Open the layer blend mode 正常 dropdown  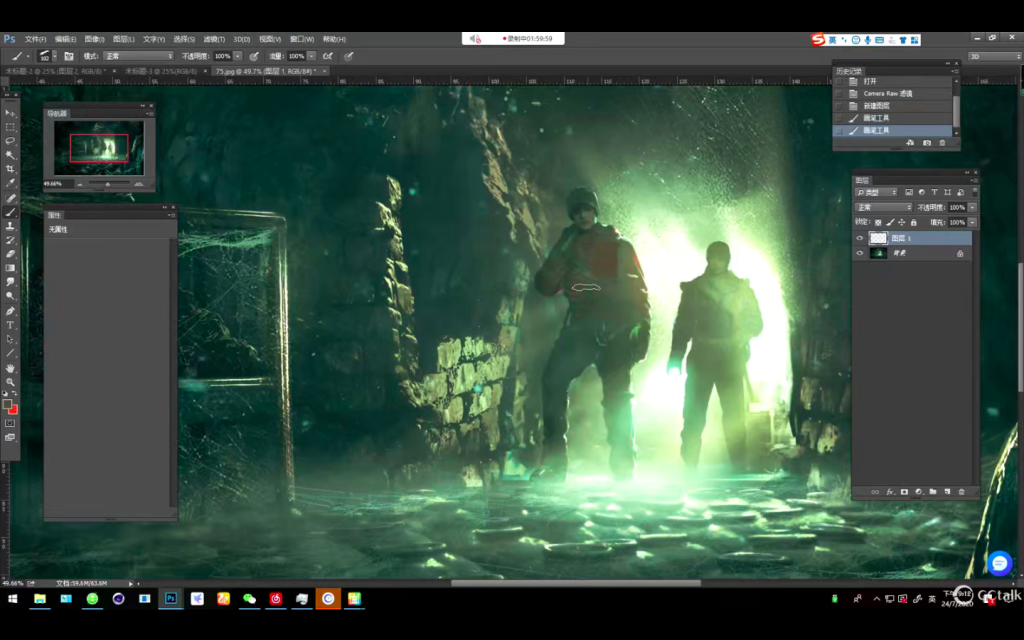(x=884, y=207)
